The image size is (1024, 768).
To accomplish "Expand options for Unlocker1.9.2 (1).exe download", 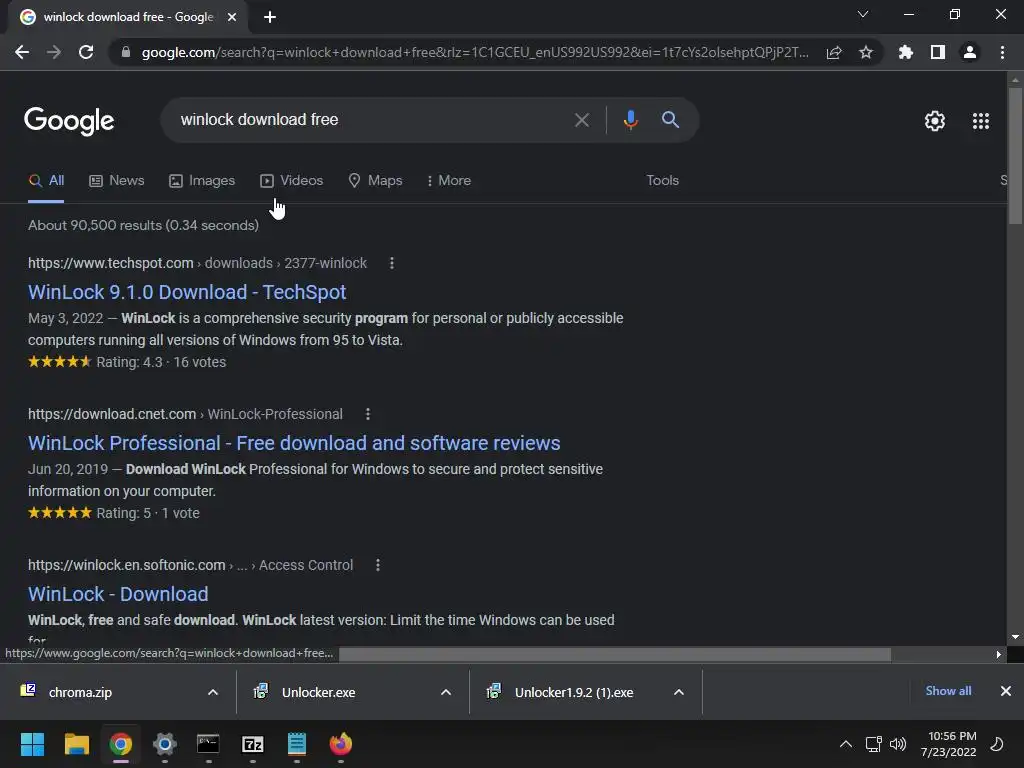I will [x=679, y=692].
